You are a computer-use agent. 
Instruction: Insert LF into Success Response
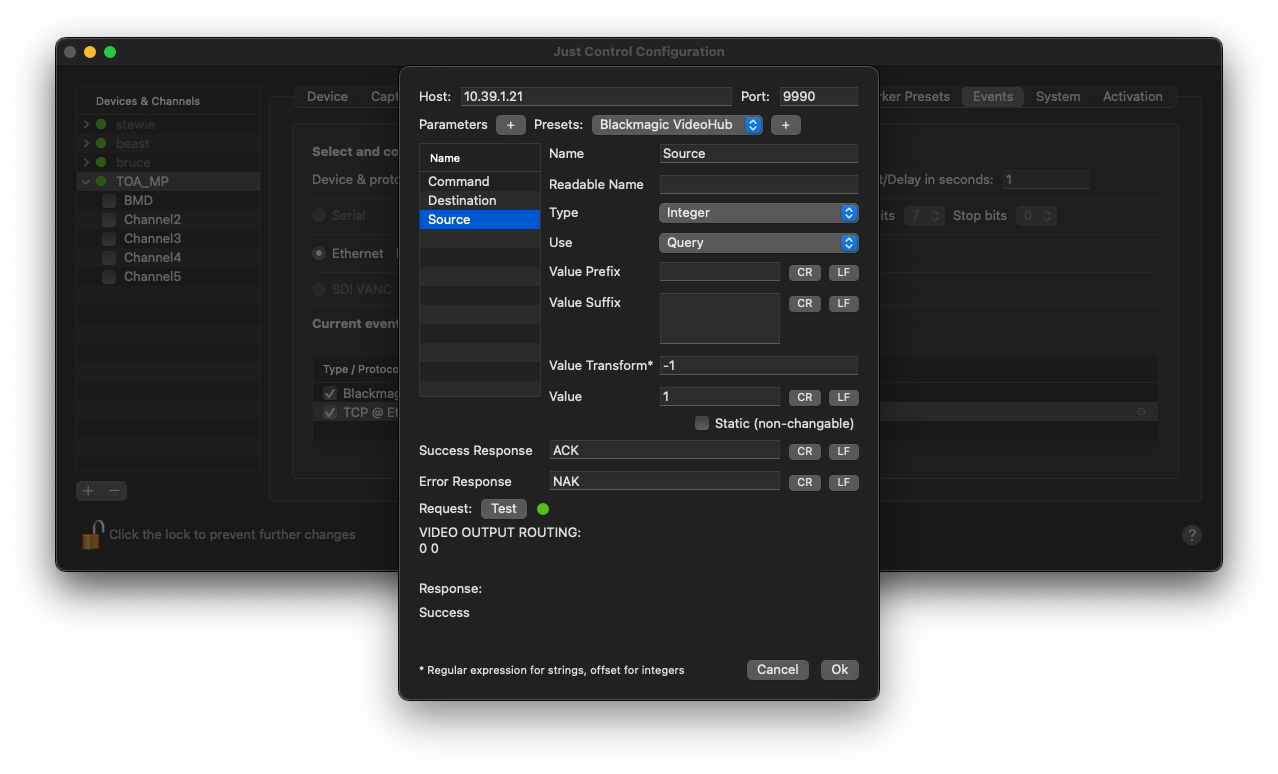coord(843,451)
